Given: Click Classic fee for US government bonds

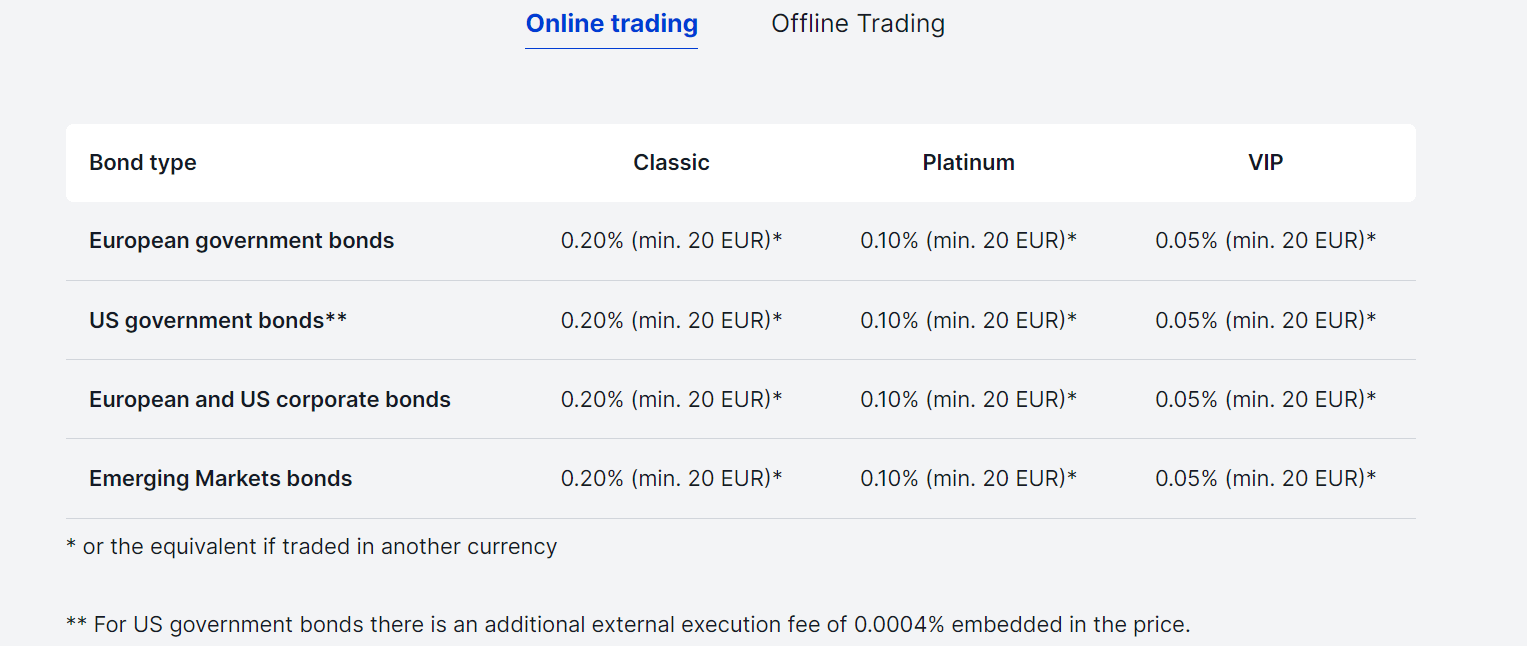Looking at the screenshot, I should tap(672, 320).
